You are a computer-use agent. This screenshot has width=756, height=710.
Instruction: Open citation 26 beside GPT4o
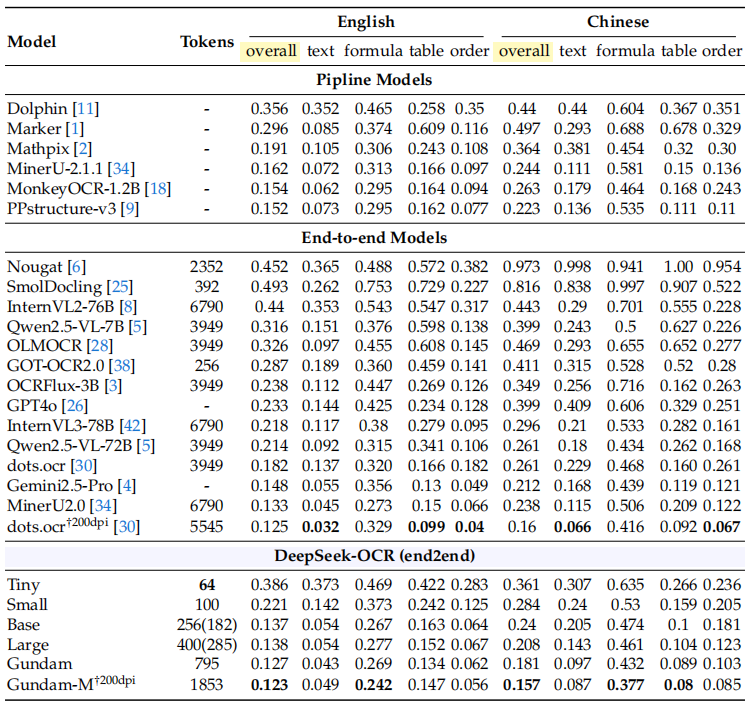tap(75, 406)
